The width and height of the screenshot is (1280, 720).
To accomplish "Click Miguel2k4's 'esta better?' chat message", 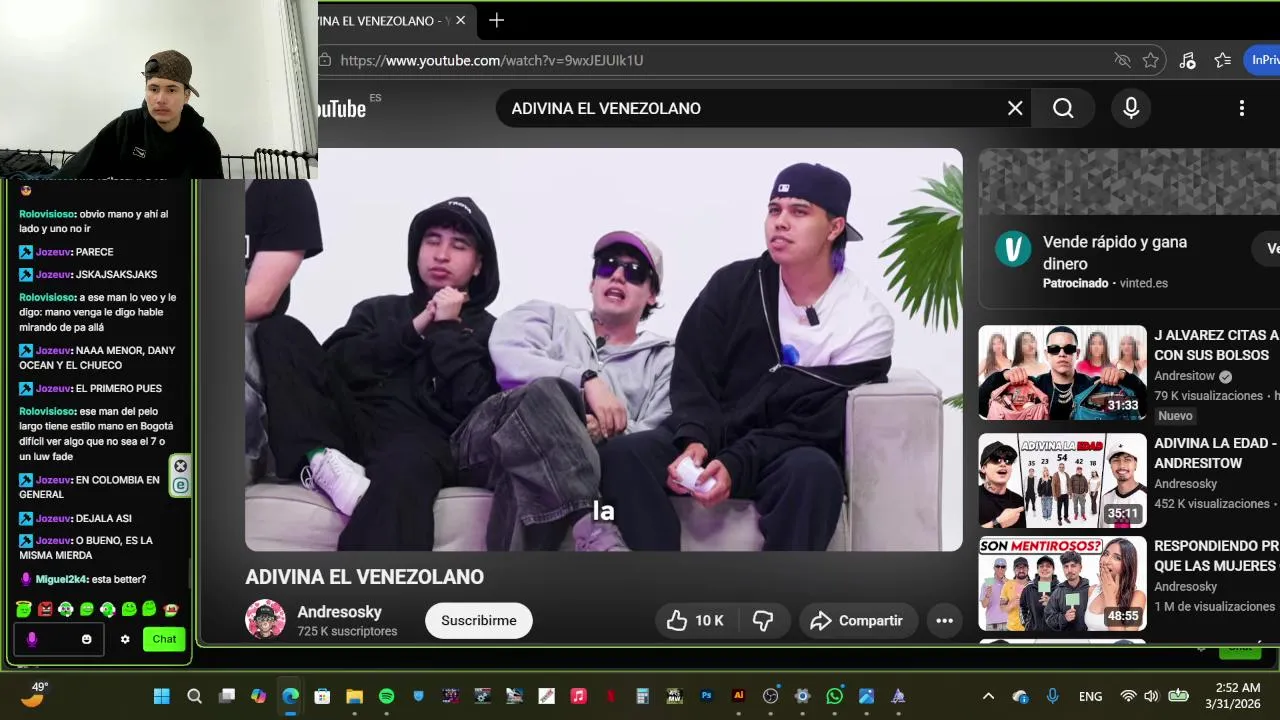I will tap(83, 579).
